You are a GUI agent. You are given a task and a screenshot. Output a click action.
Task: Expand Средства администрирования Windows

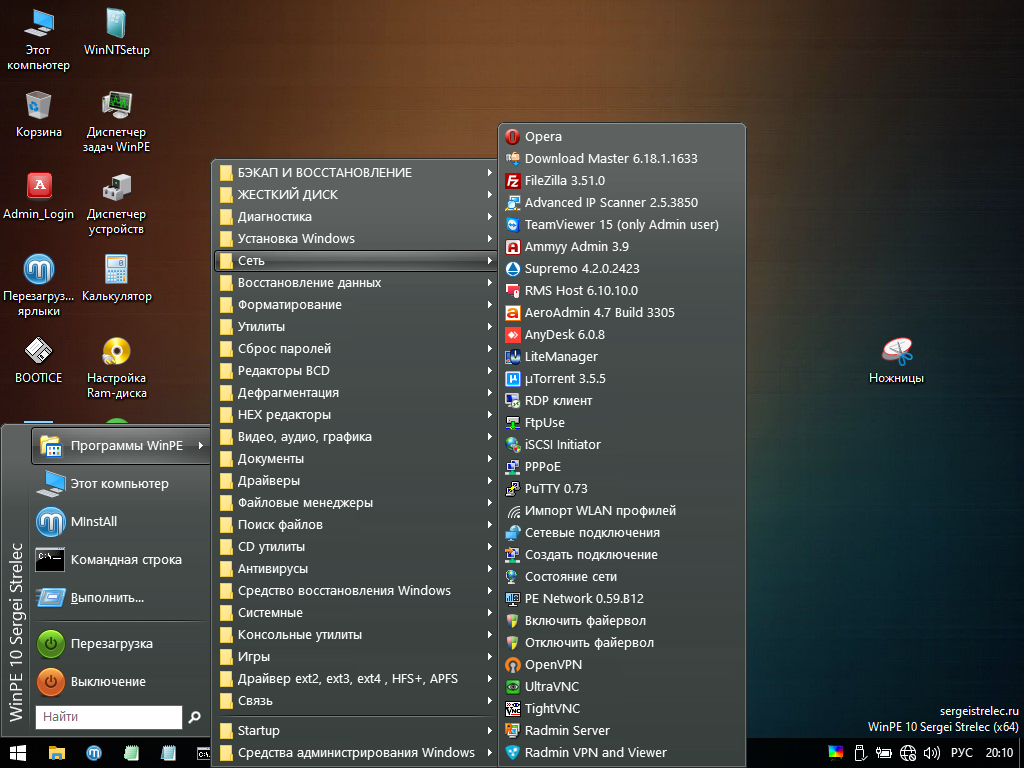[x=356, y=752]
